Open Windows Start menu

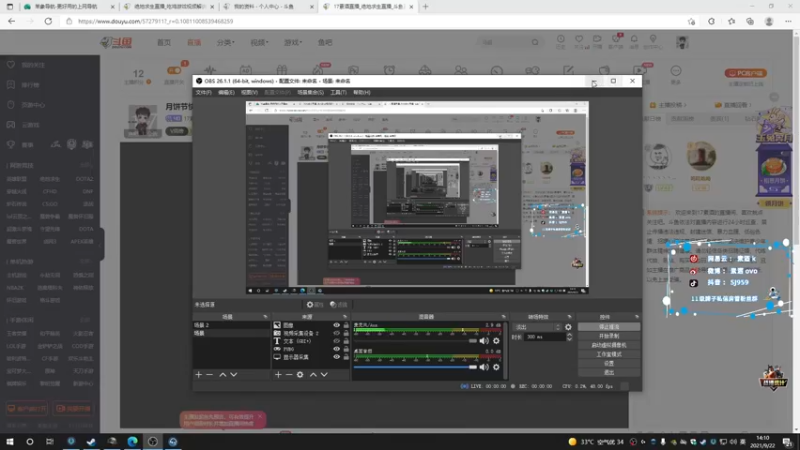(10, 441)
